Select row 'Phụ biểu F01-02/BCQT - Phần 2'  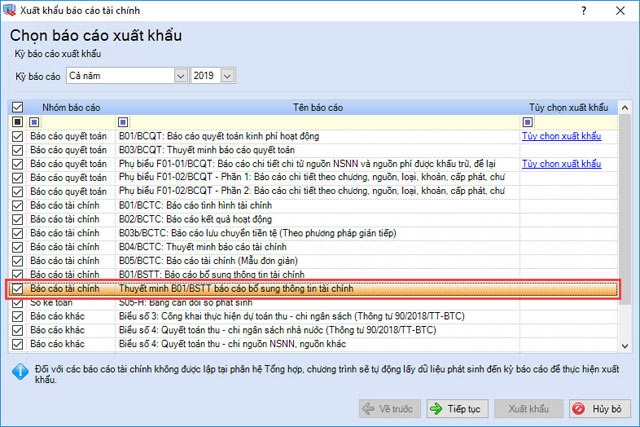(313, 192)
